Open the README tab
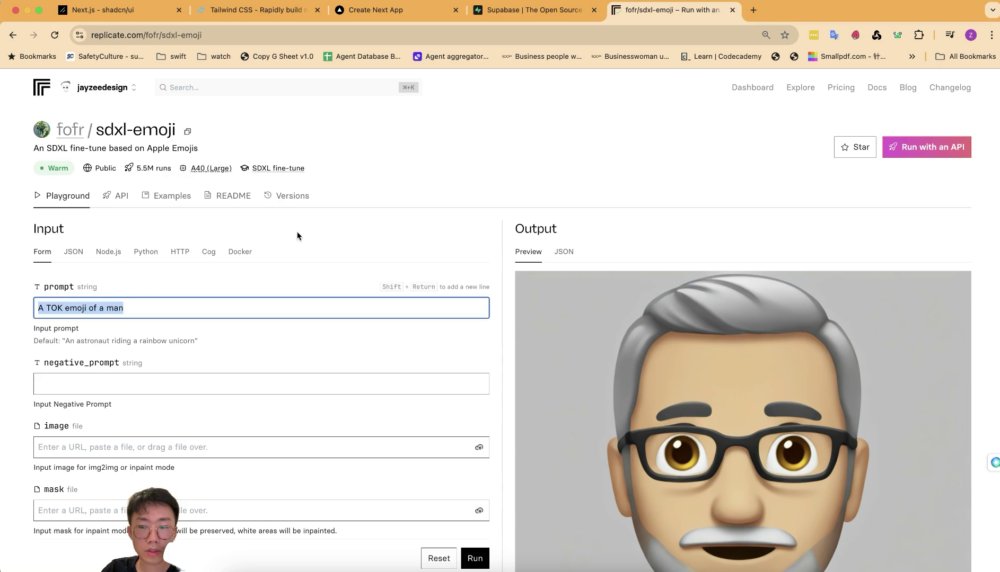This screenshot has height=572, width=1000. click(x=227, y=196)
